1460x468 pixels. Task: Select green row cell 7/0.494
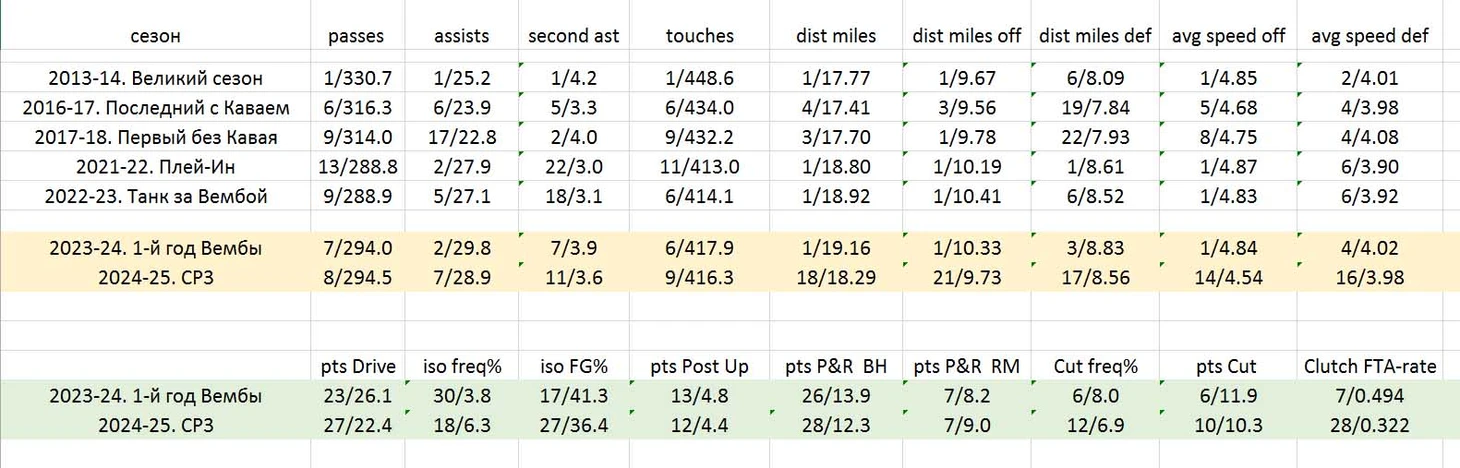tap(1370, 396)
